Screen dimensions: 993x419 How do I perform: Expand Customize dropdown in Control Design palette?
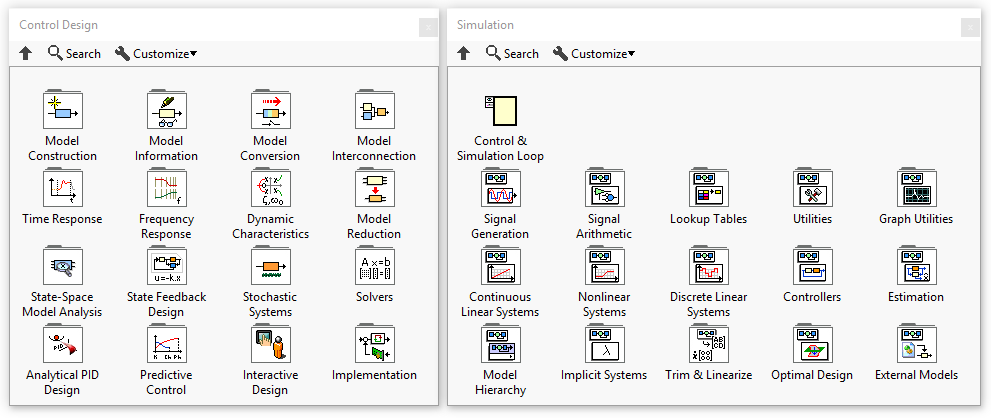pyautogui.click(x=156, y=54)
